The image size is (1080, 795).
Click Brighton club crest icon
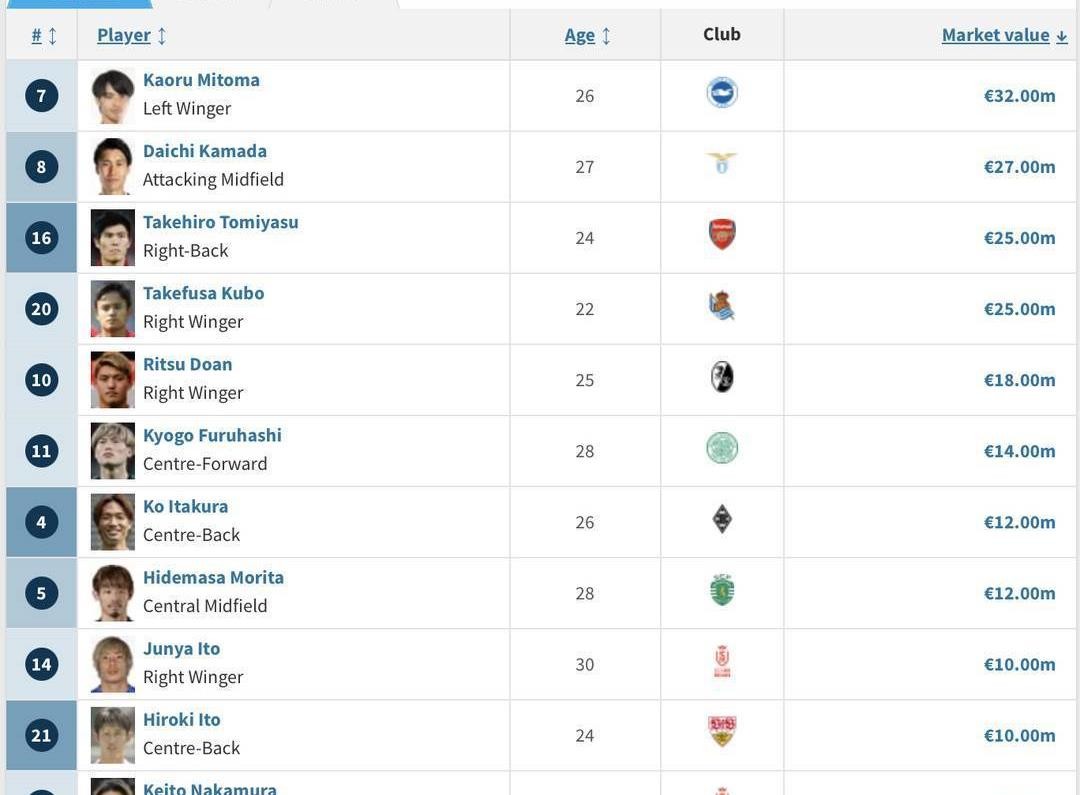tap(721, 94)
